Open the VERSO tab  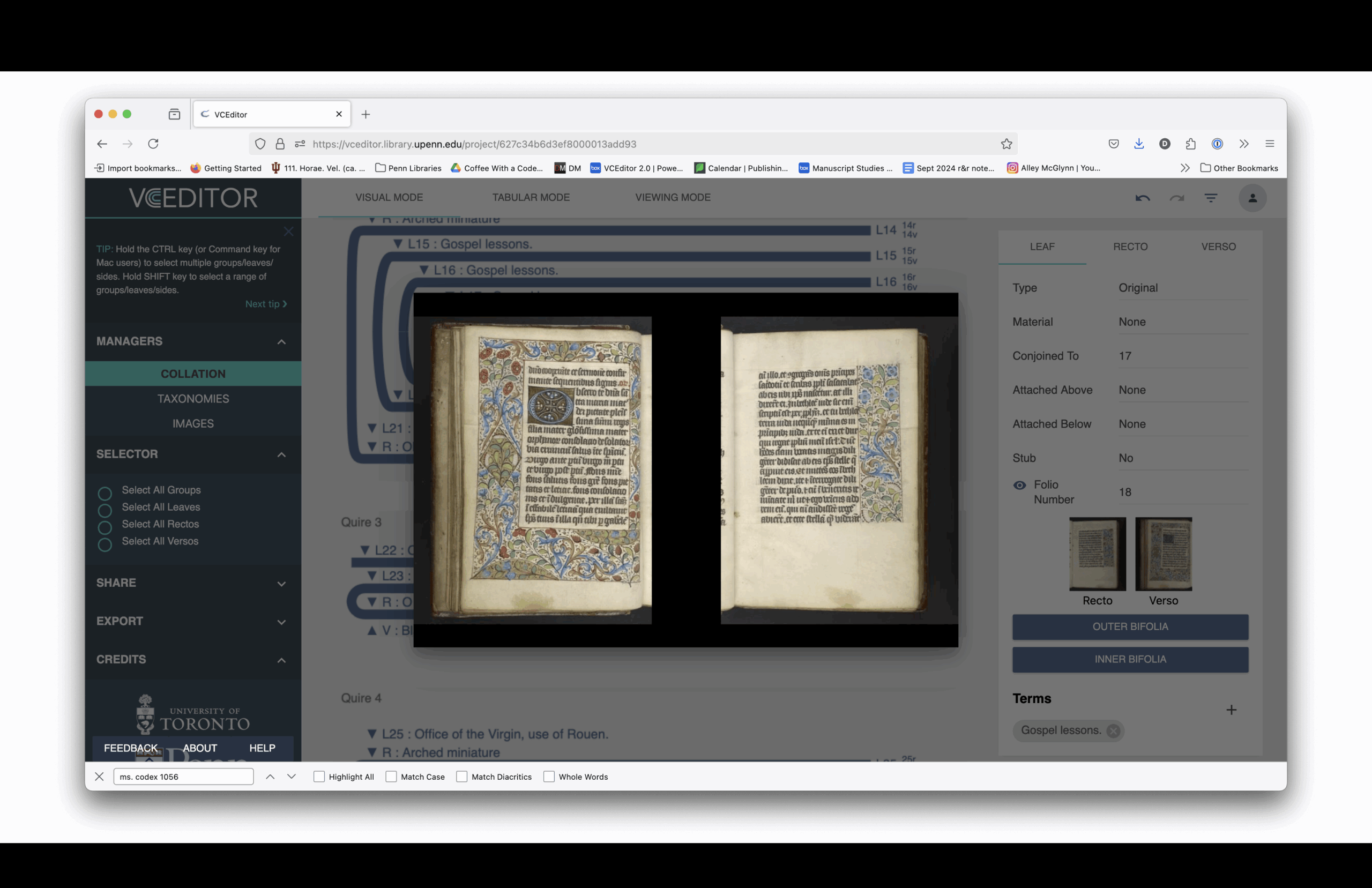tap(1218, 247)
